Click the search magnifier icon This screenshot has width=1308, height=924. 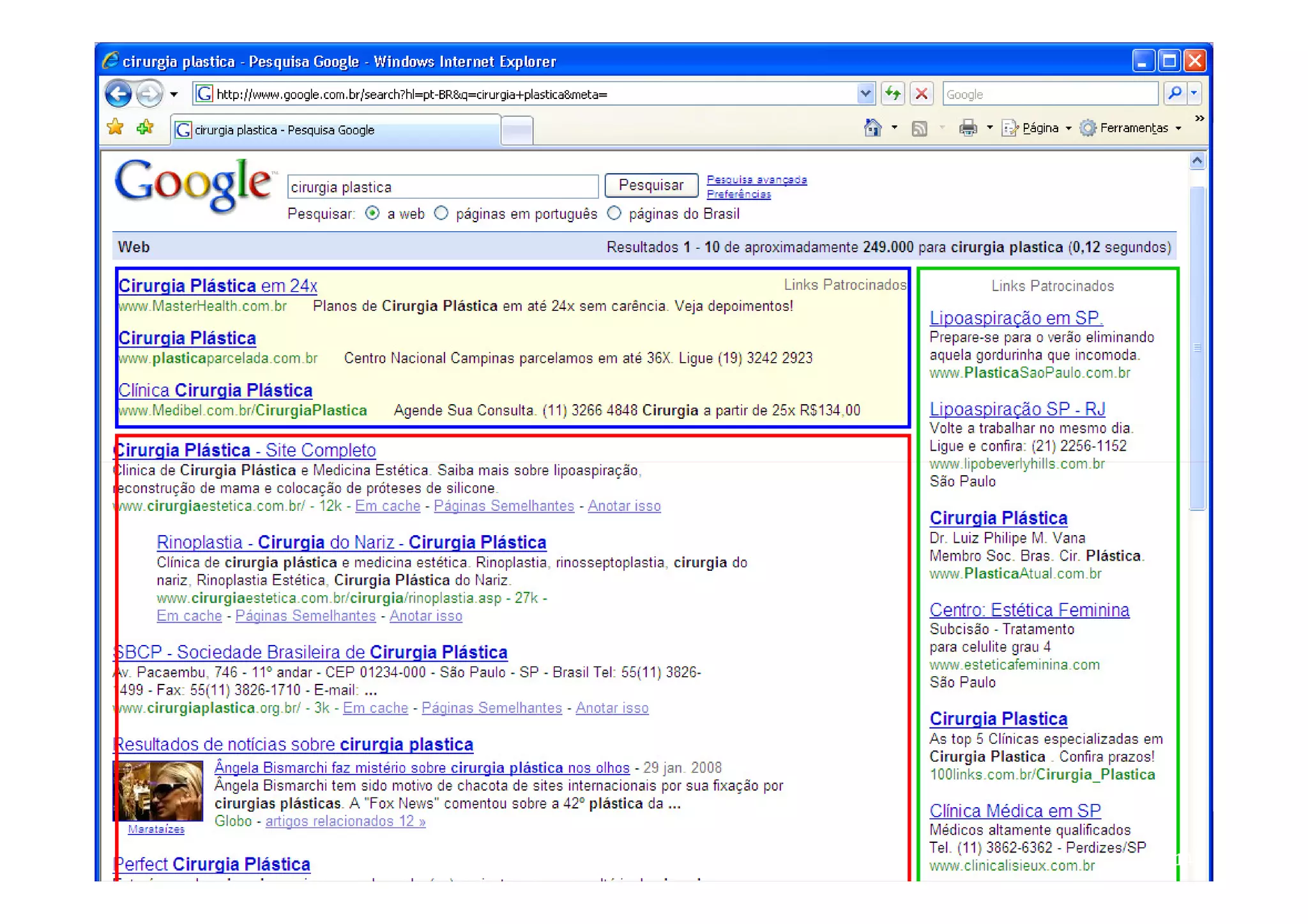tap(1175, 94)
